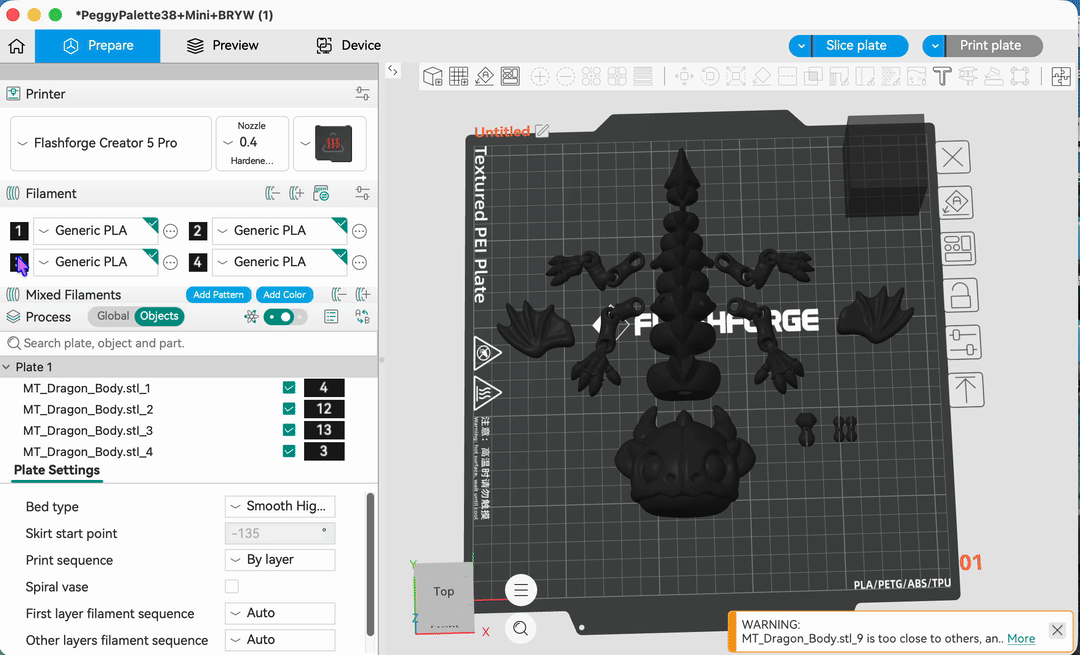Click the round hamburger menu button in viewport

pos(521,590)
